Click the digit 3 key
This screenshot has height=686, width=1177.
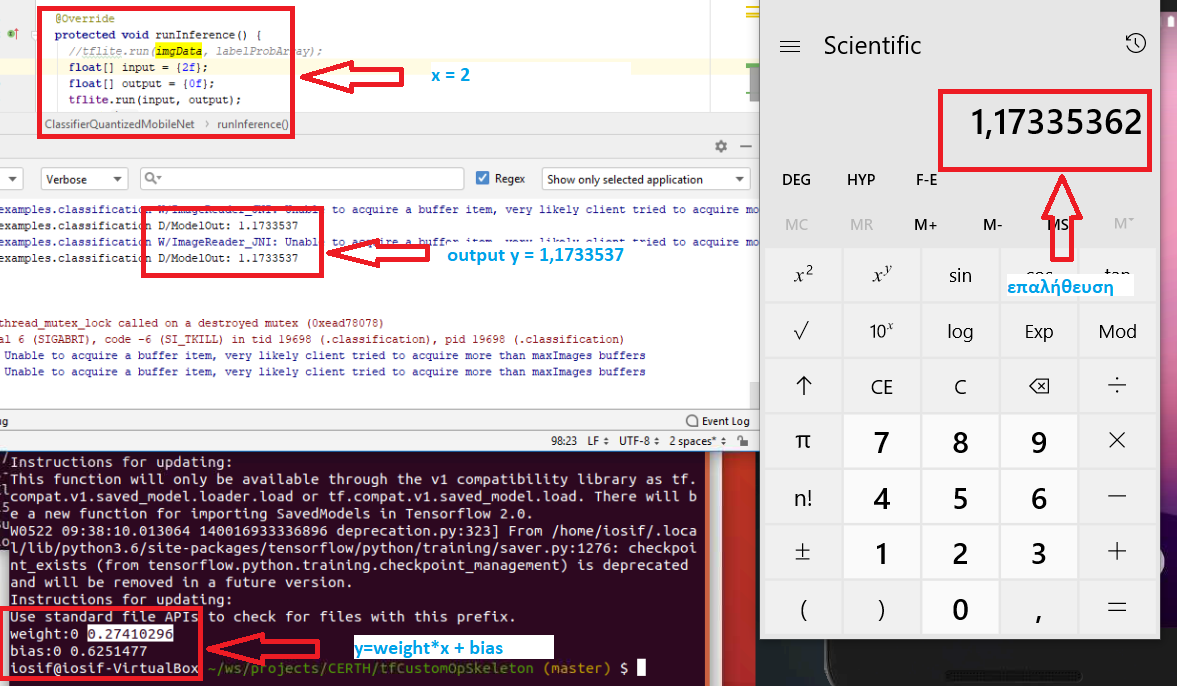(x=1039, y=552)
